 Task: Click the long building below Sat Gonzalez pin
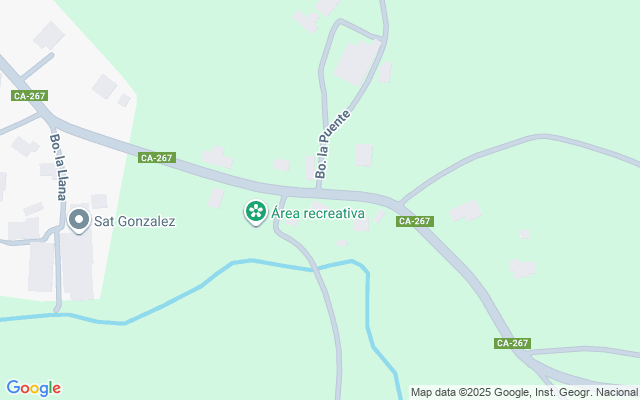point(77,265)
